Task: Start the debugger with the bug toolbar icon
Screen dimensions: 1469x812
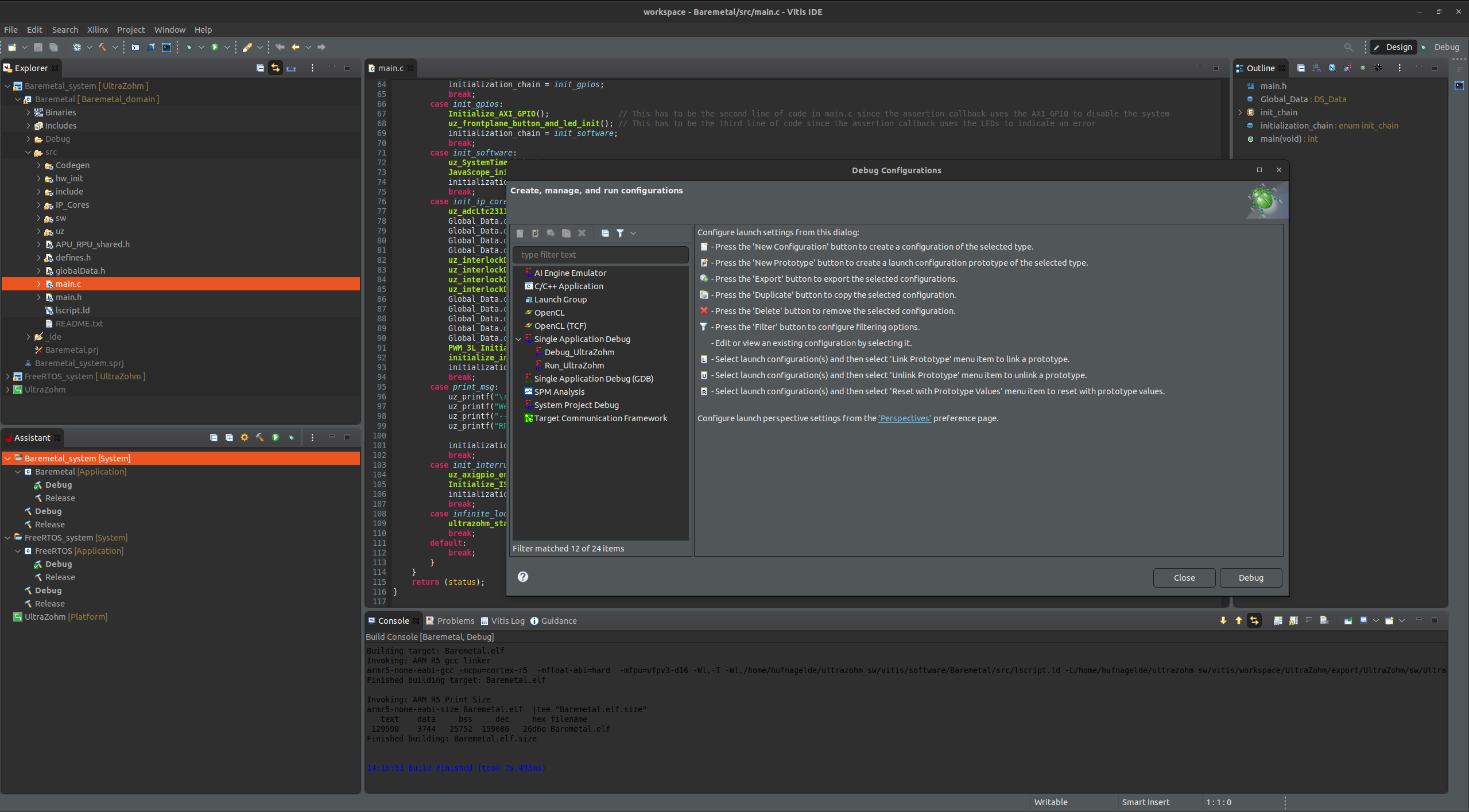Action: [x=189, y=47]
